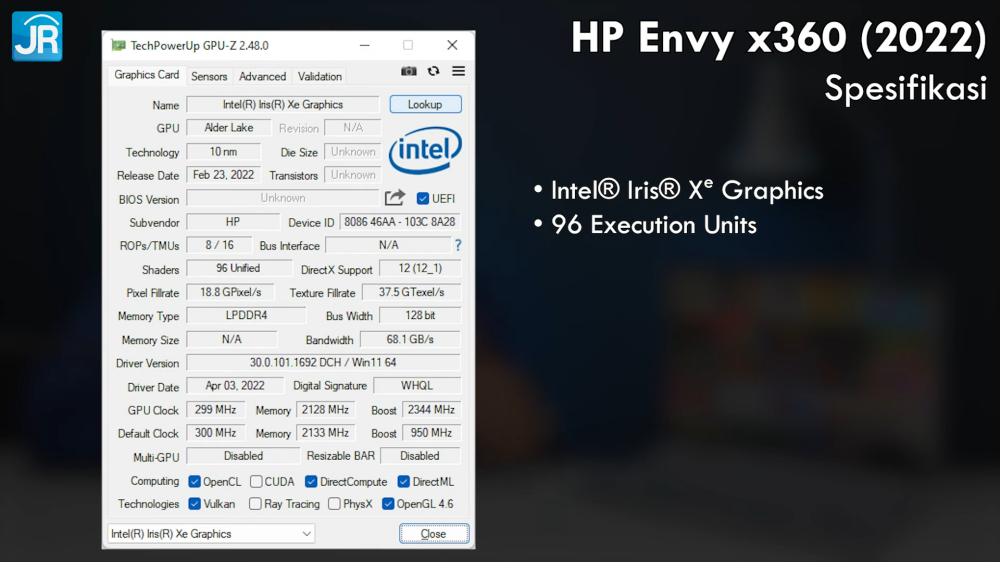Viewport: 1000px width, 562px height.
Task: Click the Multi-GPU field showing Disabled
Action: (x=243, y=456)
